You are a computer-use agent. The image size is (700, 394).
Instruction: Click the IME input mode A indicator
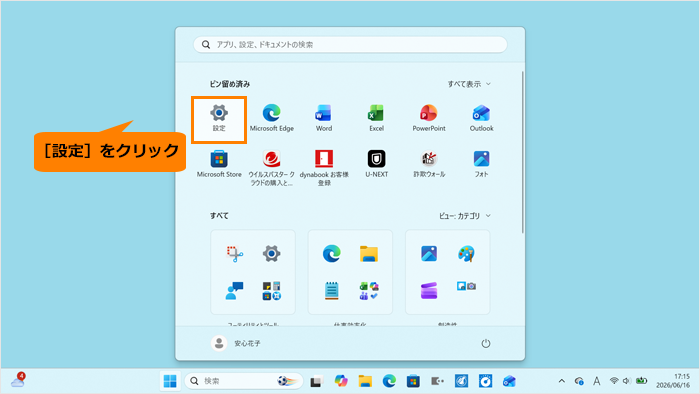pyautogui.click(x=596, y=381)
